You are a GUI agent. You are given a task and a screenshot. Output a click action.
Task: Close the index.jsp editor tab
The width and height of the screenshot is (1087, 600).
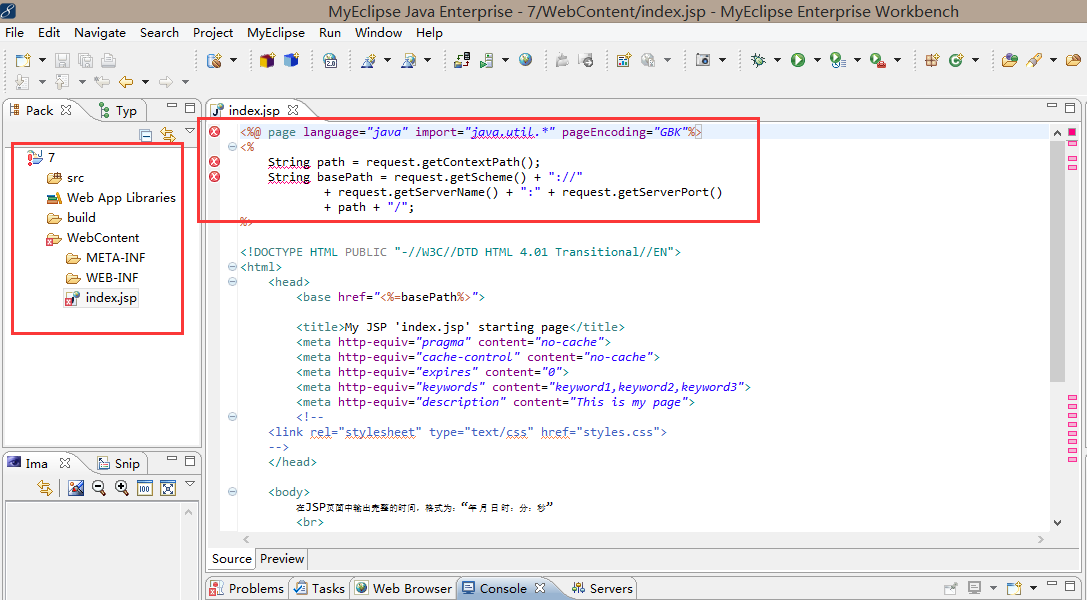coord(293,110)
